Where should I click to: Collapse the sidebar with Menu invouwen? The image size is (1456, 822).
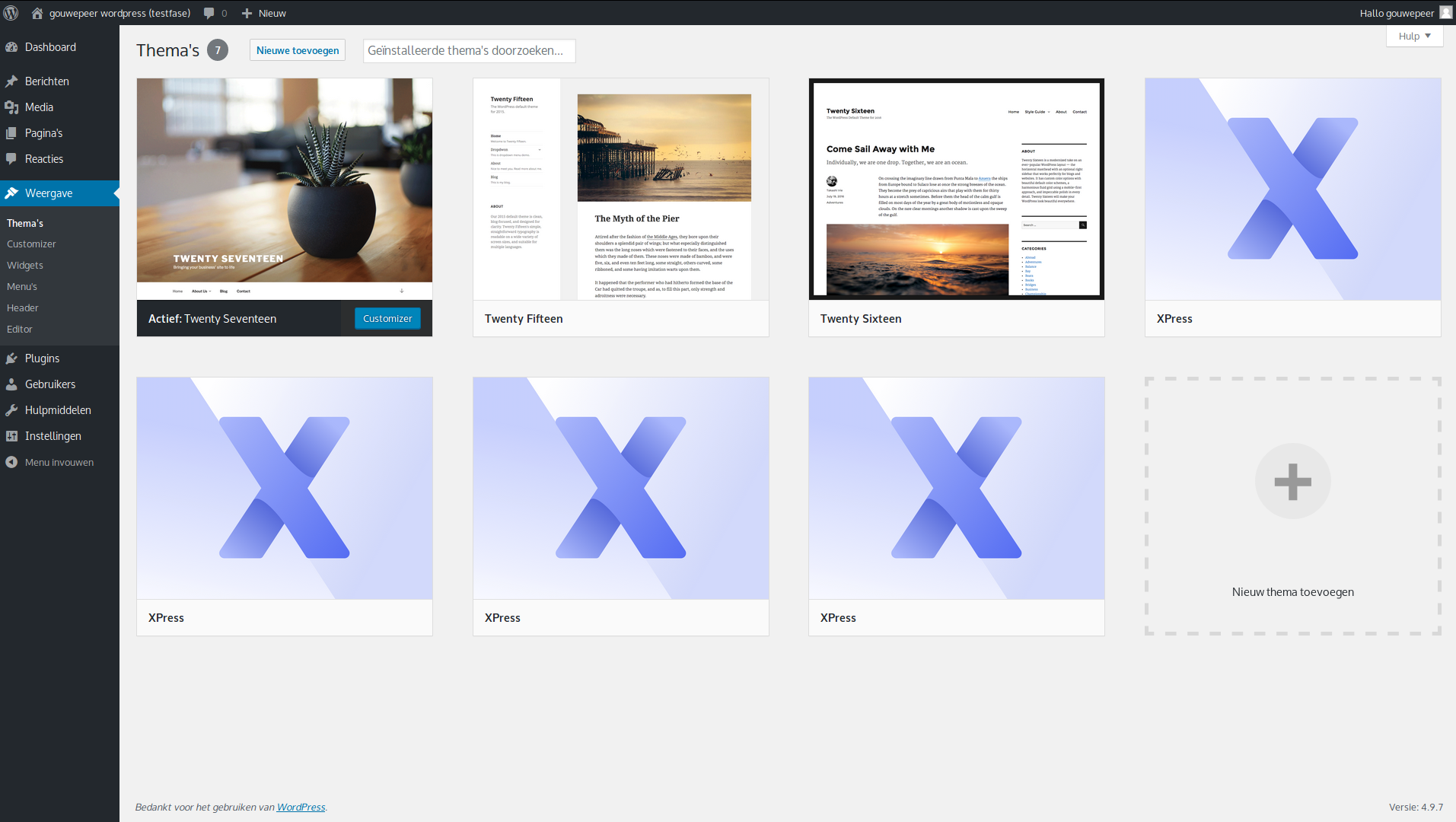(11, 461)
